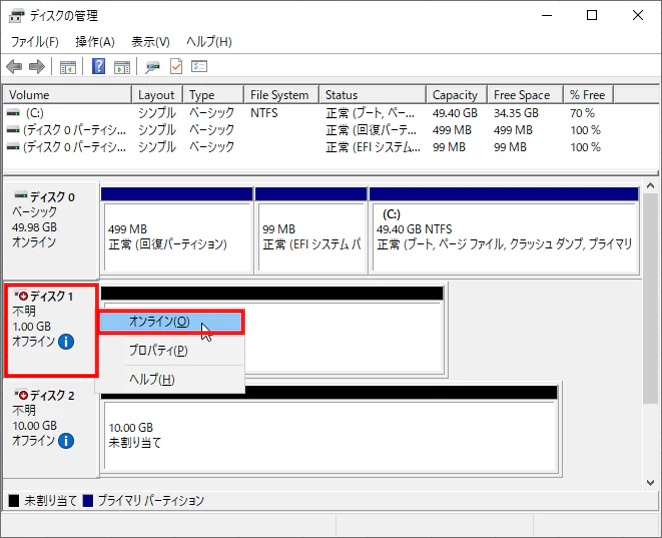Sort by the Capacity column header
The image size is (662, 538).
[457, 95]
